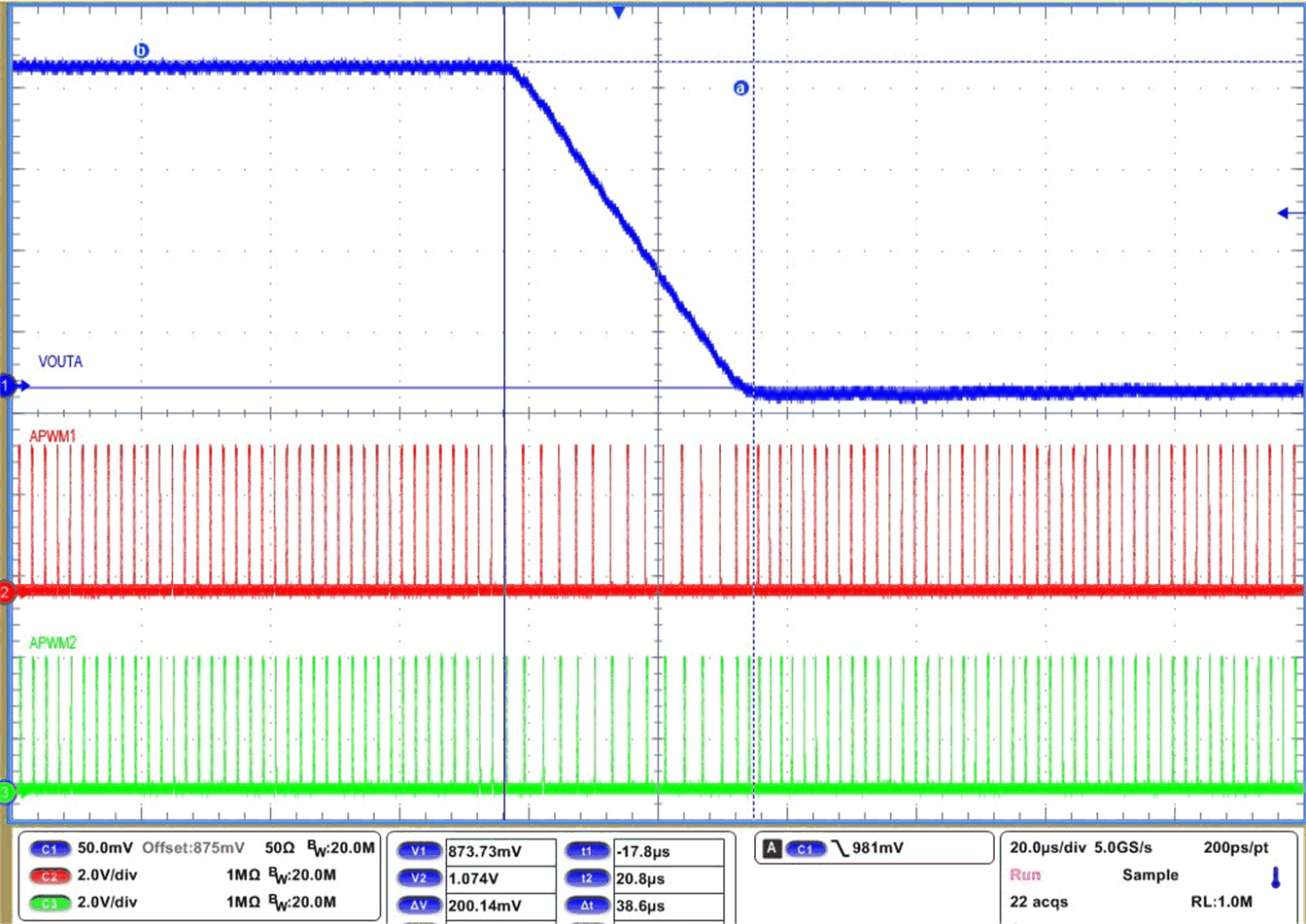Click the C3 BW:20.0M bandwidth readout

point(303,903)
